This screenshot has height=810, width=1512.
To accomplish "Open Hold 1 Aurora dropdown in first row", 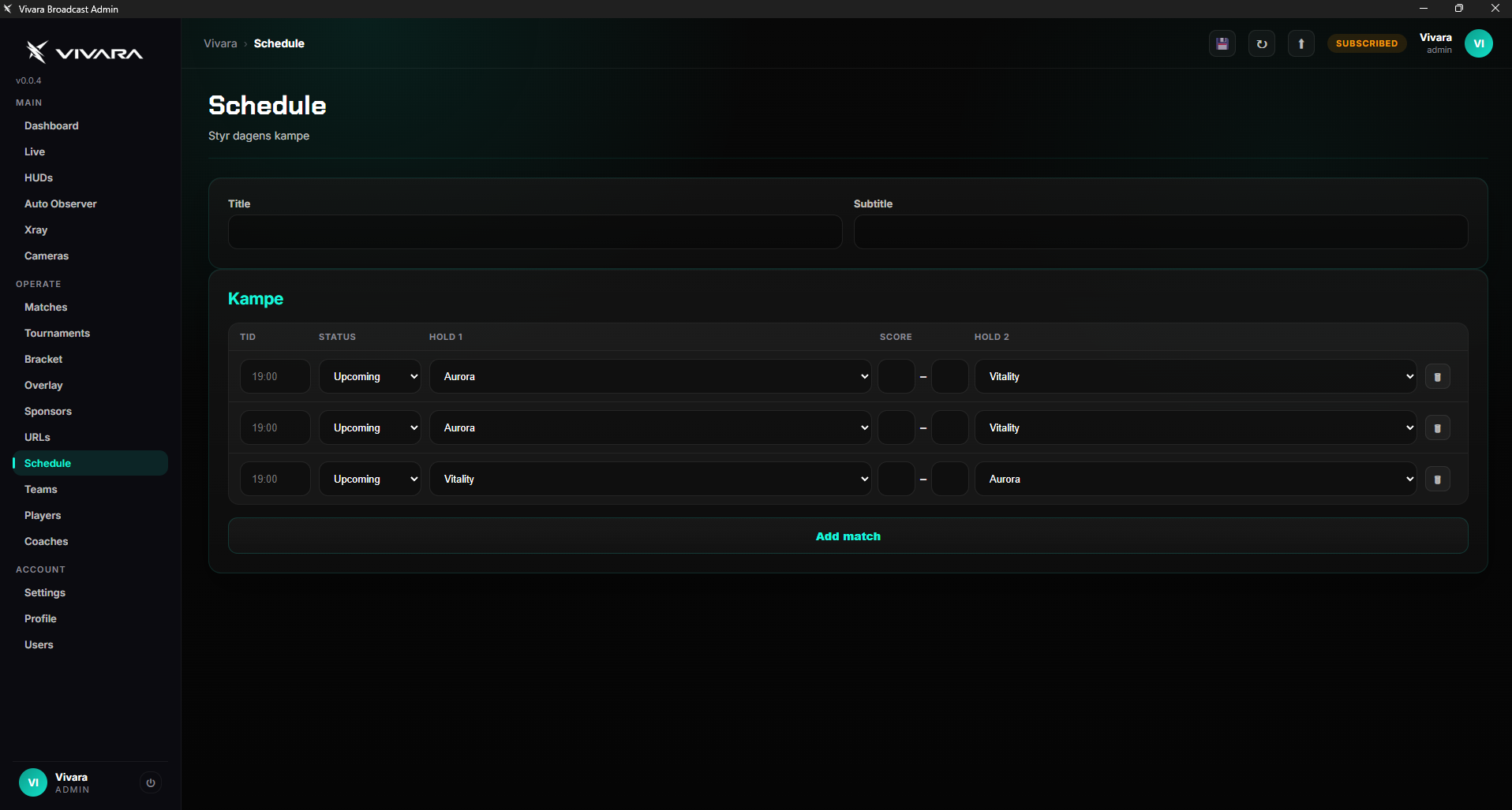I will 650,376.
